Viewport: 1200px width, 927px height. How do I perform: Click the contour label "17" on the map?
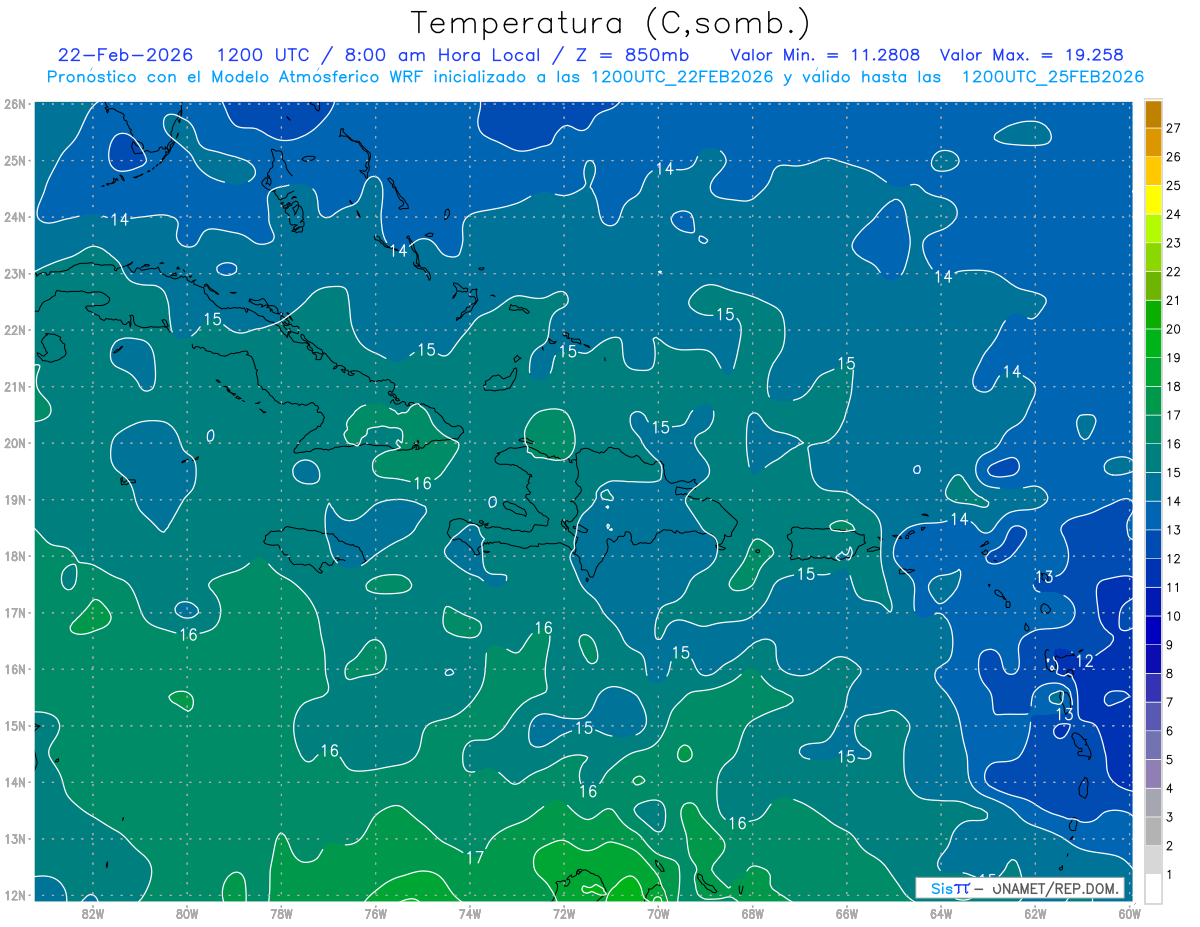coord(475,857)
